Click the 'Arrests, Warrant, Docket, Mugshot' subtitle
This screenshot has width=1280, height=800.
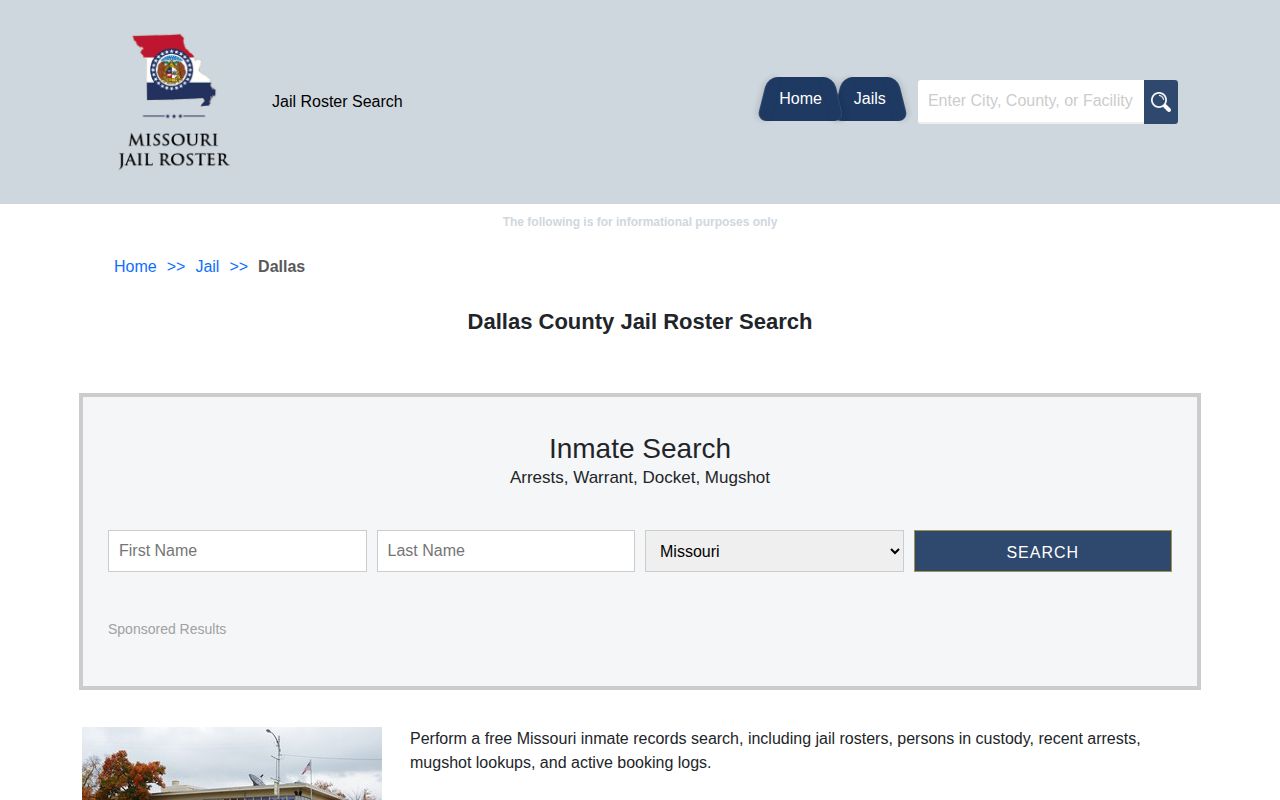[640, 478]
